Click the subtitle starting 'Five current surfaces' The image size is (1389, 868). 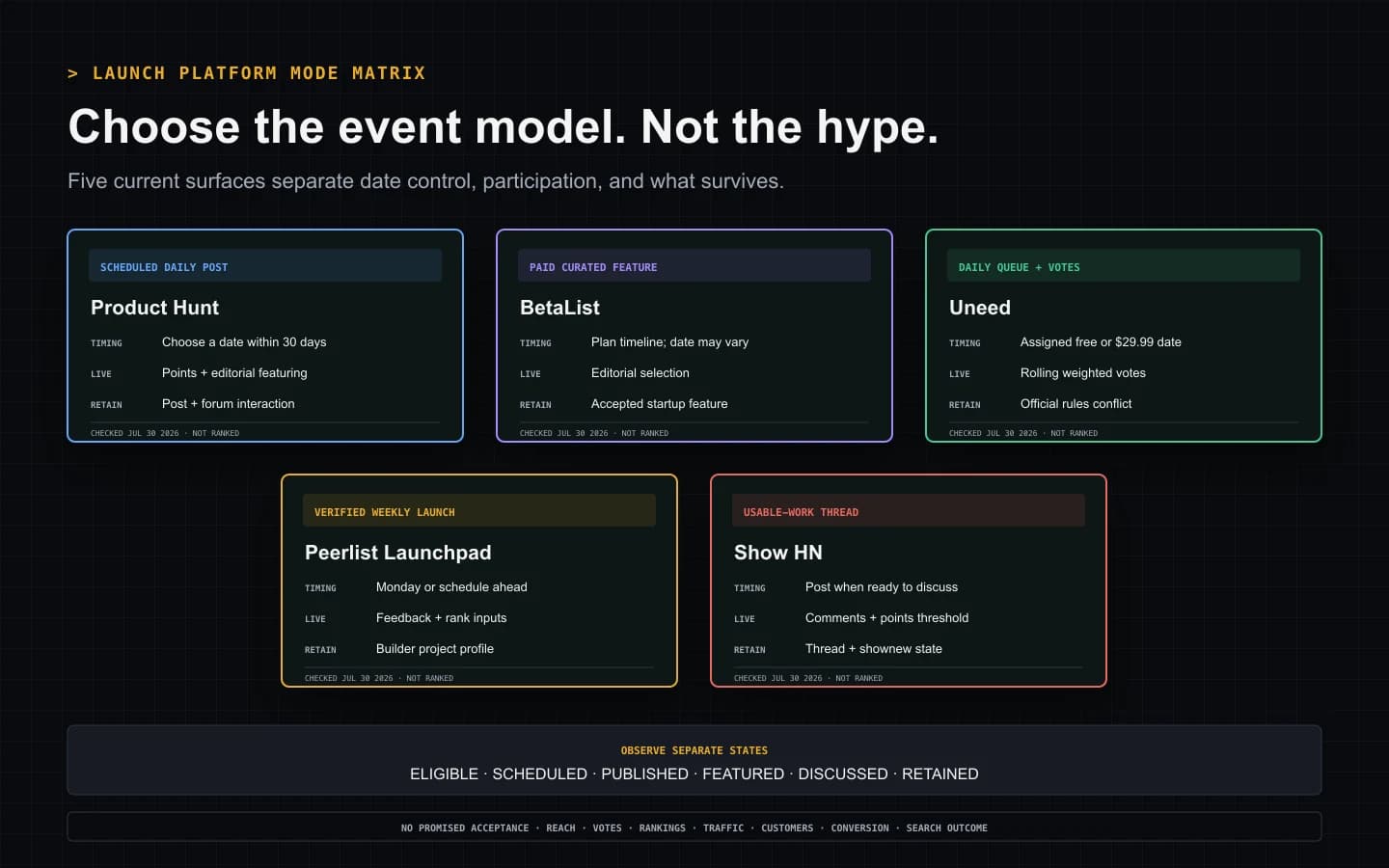[x=425, y=181]
